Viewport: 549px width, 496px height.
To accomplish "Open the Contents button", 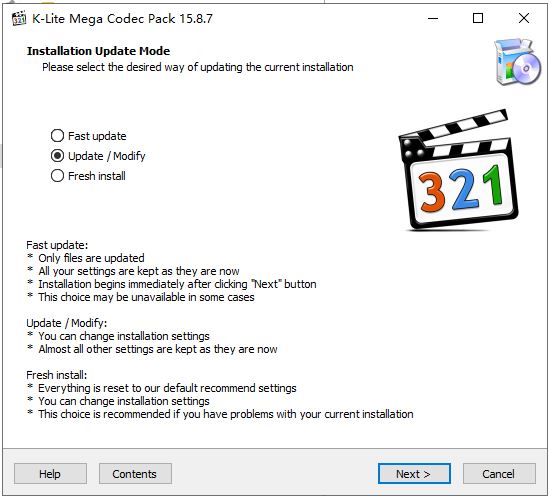I will tap(135, 474).
